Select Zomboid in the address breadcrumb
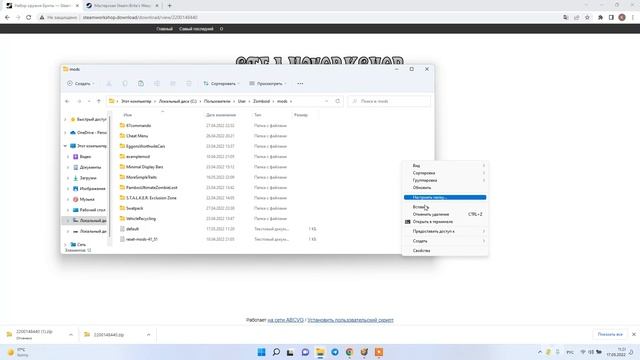Screen dimensions: 640x360 [261, 101]
